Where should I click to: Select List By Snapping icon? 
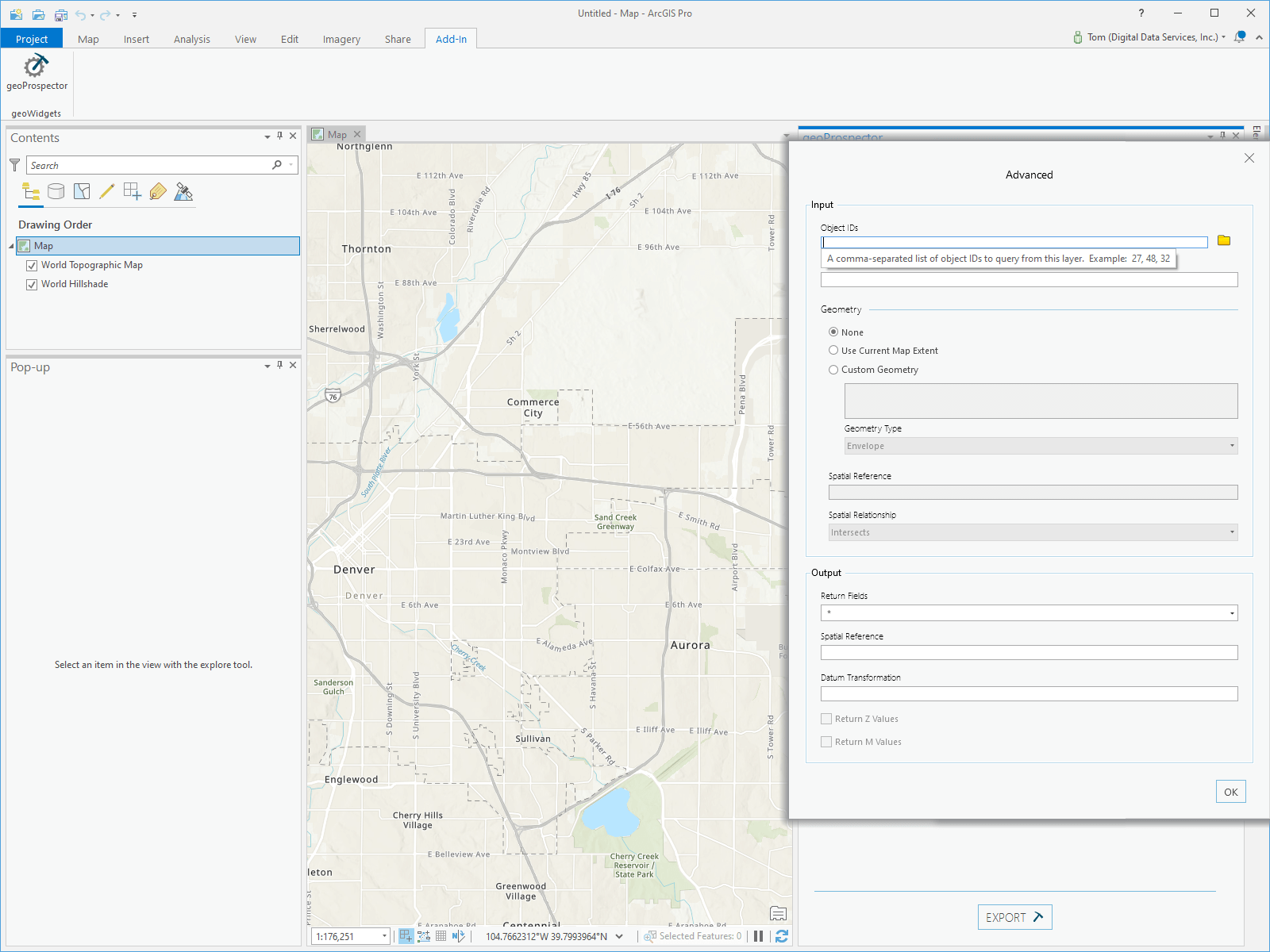coord(132,191)
